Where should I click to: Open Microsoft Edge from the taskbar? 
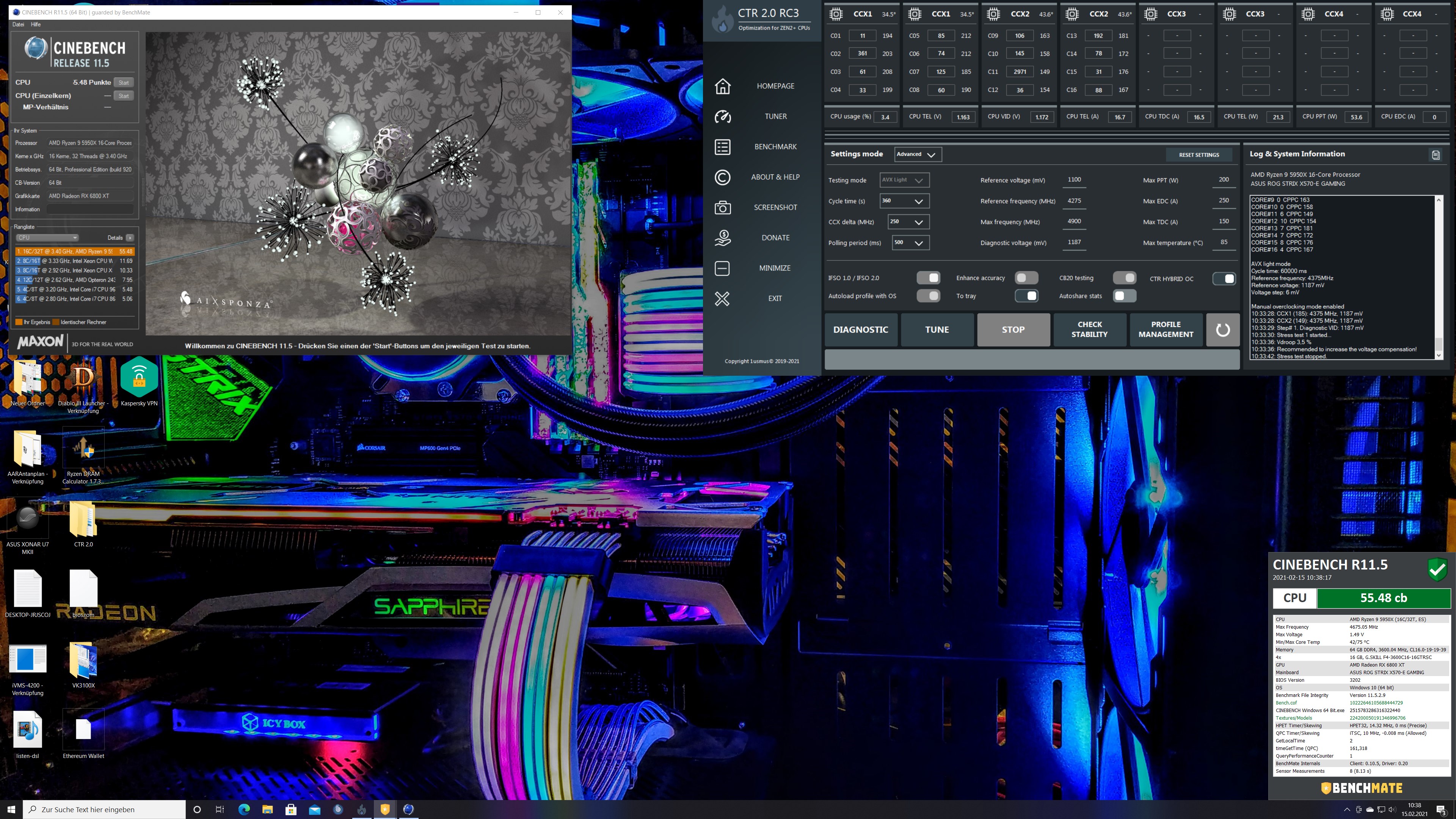click(244, 810)
